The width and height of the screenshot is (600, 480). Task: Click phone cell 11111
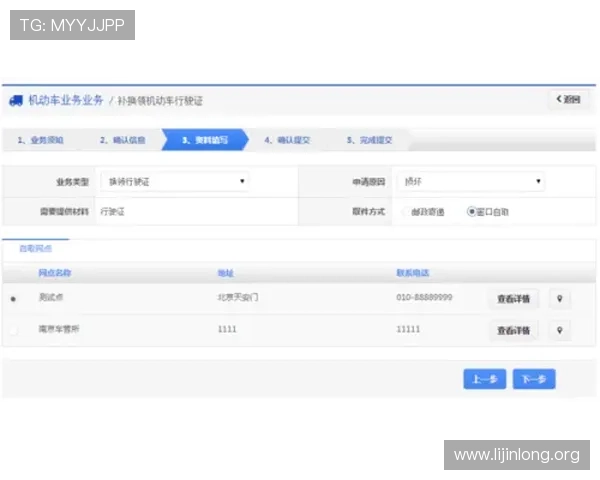click(408, 329)
